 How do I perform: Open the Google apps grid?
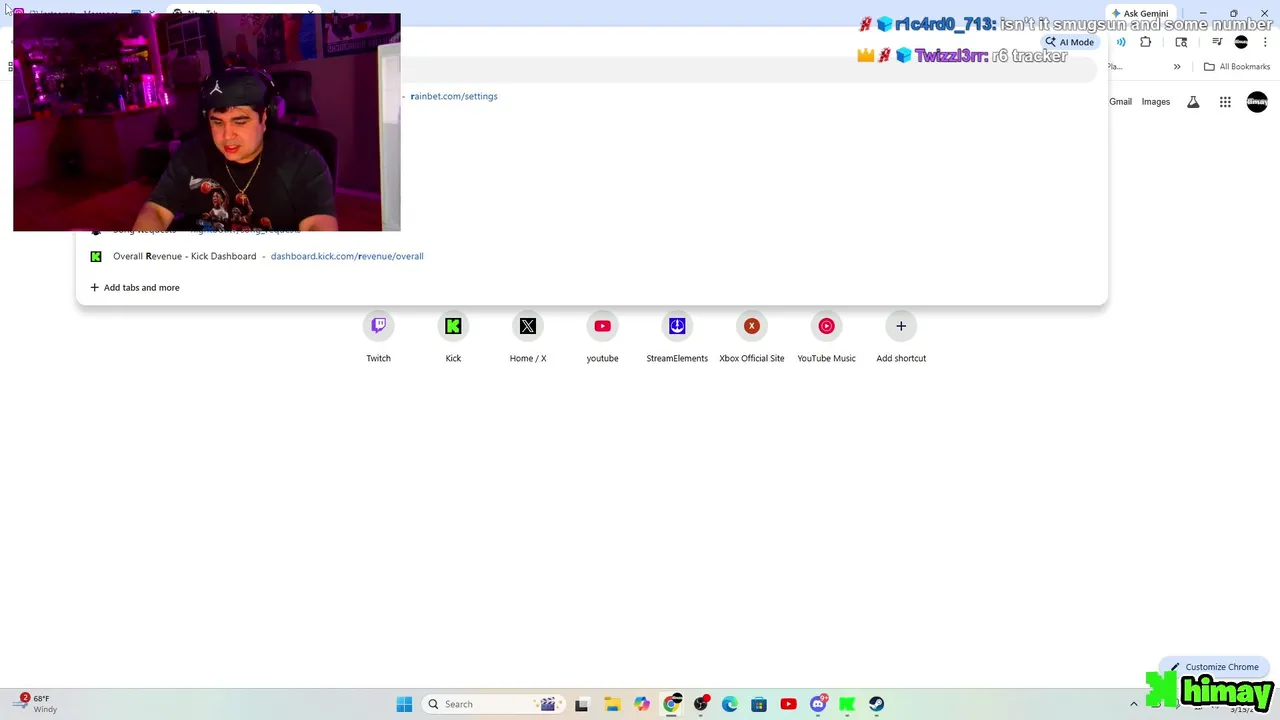(x=1225, y=102)
